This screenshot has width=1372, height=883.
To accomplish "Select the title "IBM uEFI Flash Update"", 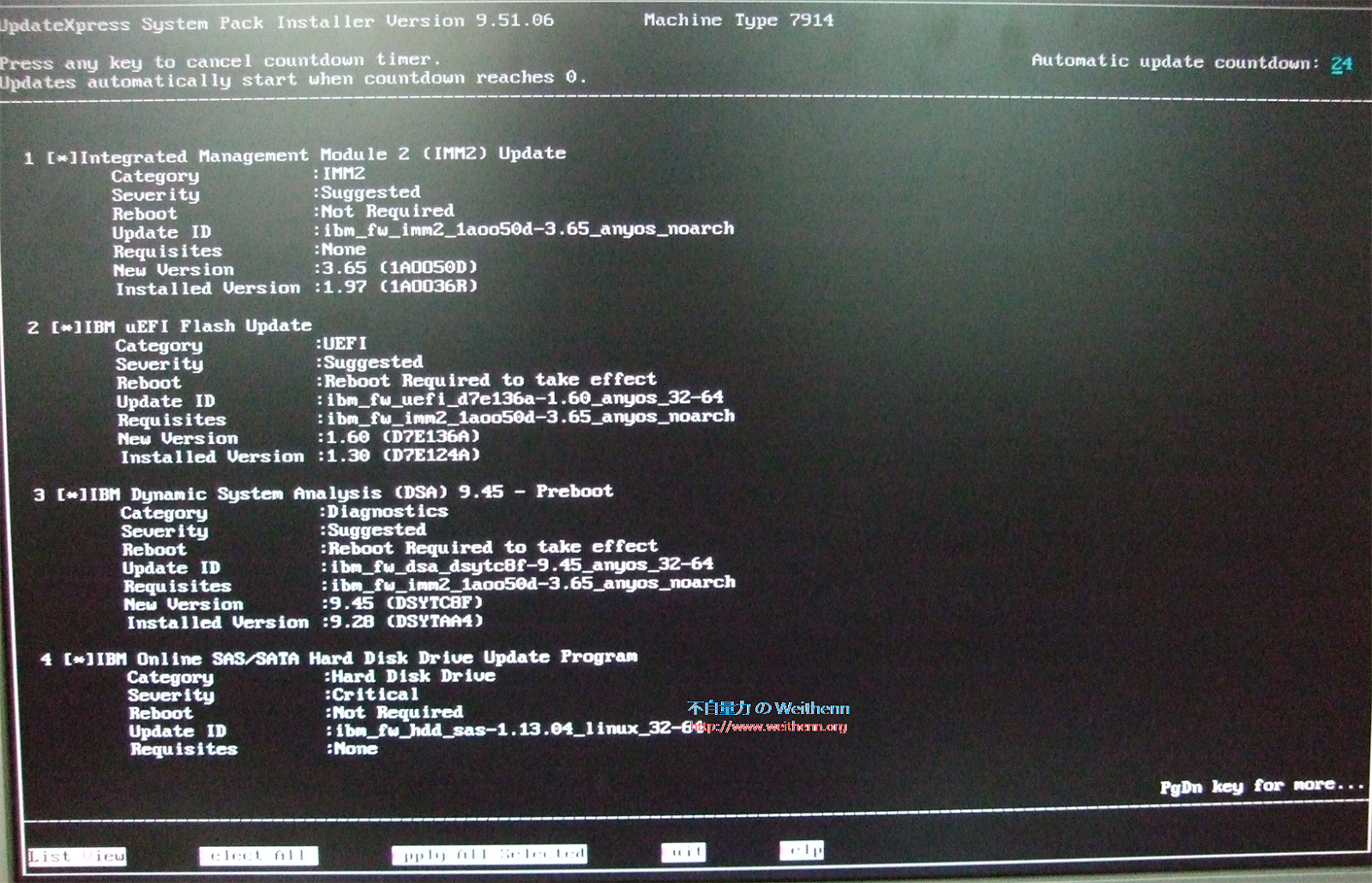I will point(198,327).
